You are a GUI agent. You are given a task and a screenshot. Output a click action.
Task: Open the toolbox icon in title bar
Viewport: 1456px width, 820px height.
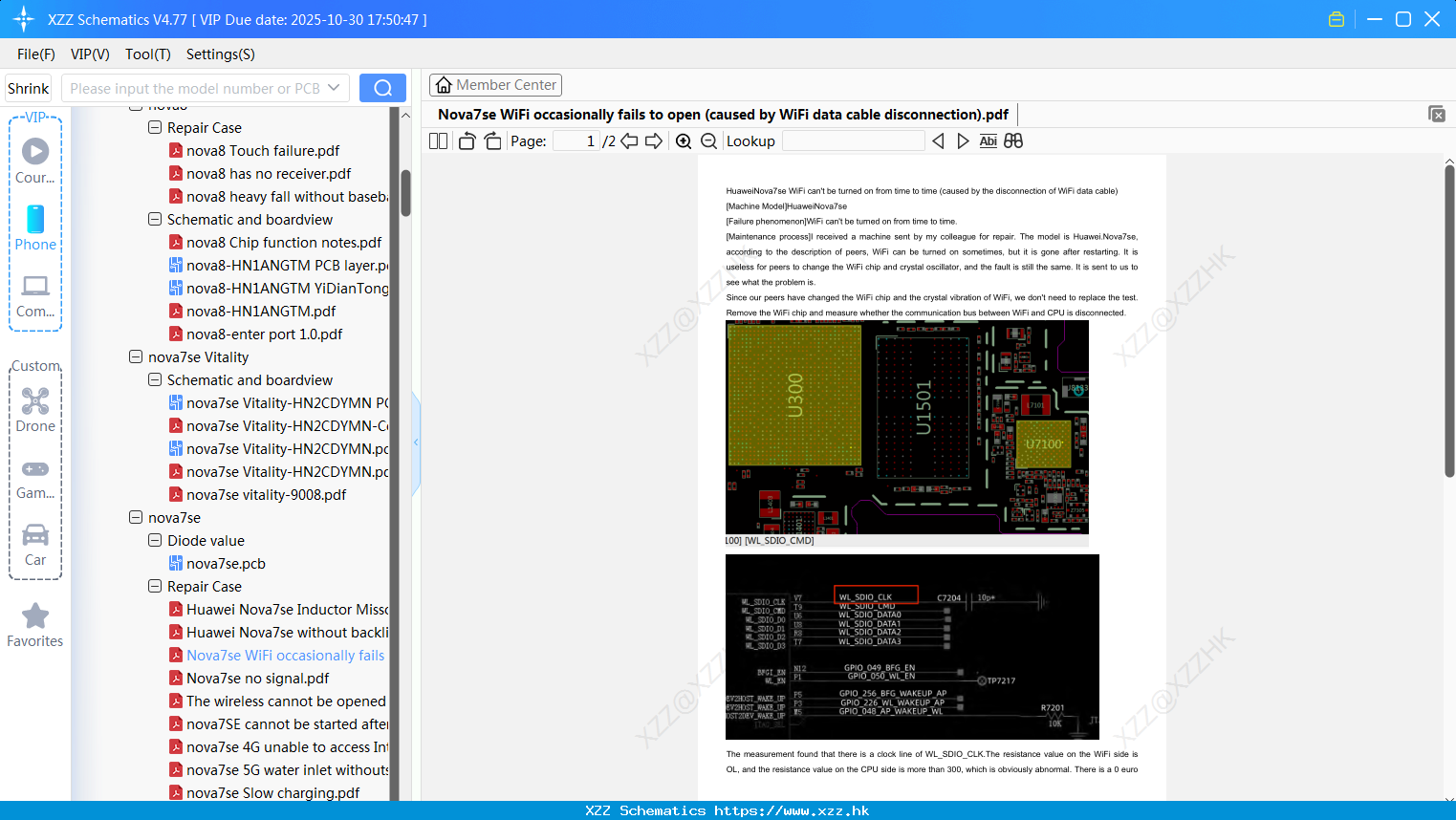[1336, 19]
